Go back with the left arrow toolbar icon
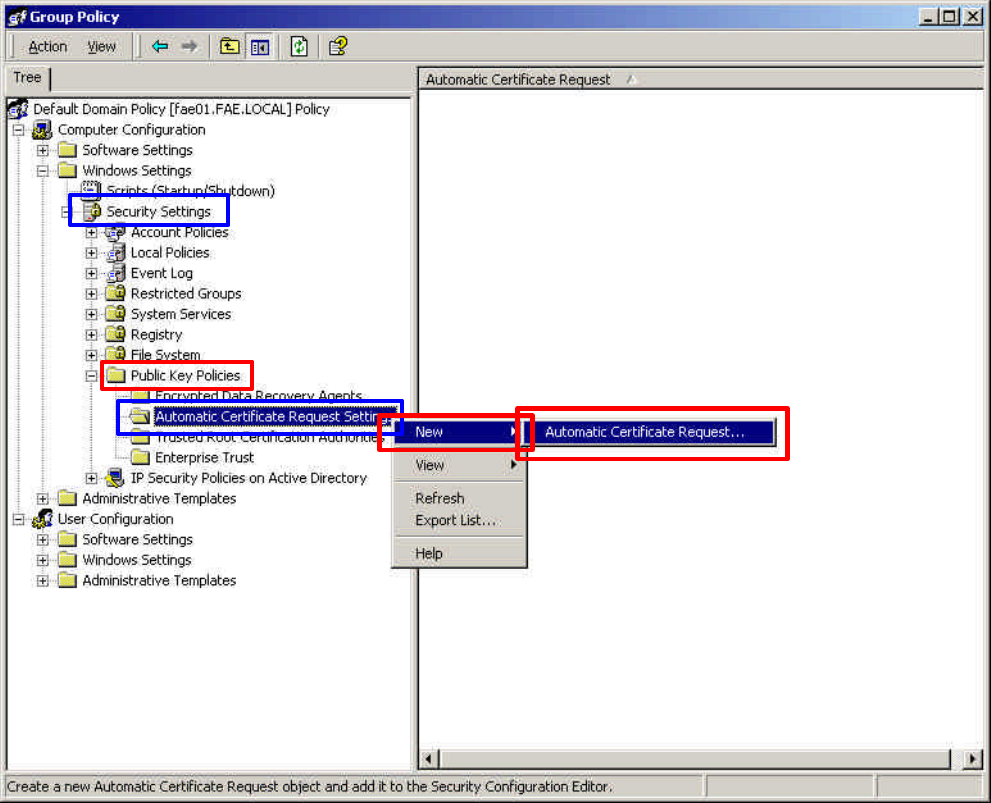This screenshot has width=991, height=803. [x=160, y=46]
